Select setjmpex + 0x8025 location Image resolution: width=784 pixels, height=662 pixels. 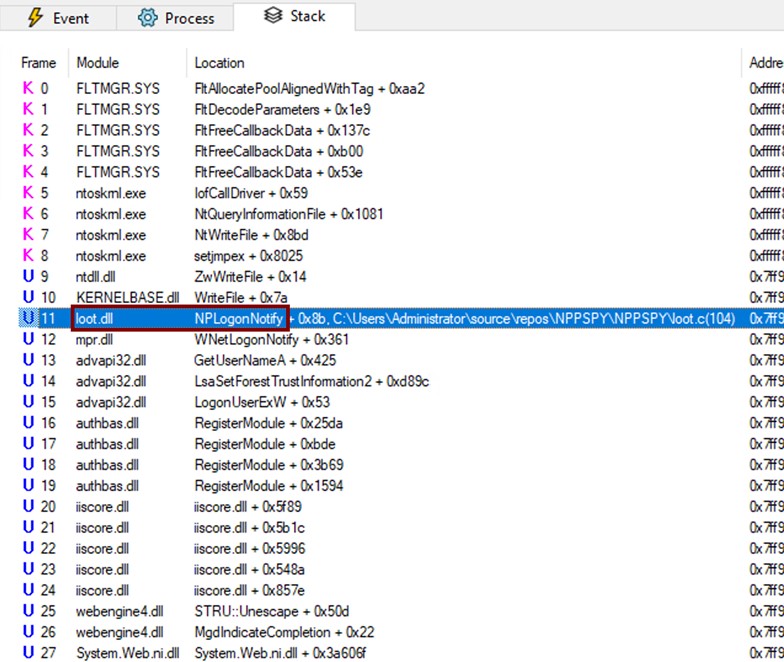pos(248,256)
